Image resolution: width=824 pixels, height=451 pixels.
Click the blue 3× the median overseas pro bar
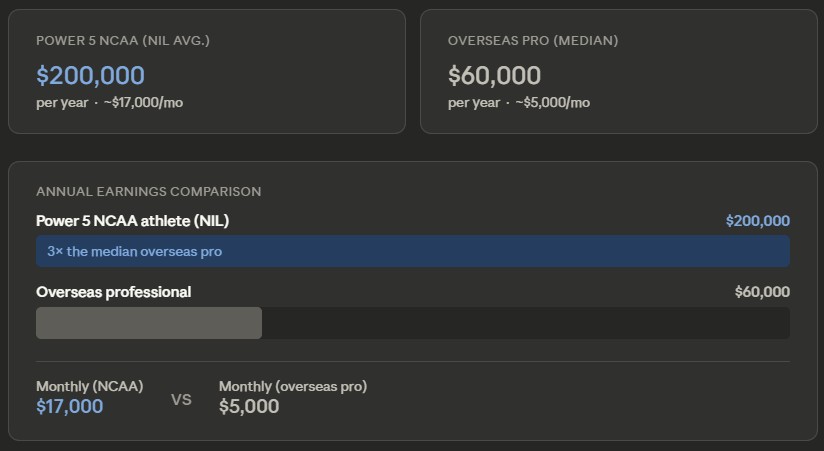[412, 252]
